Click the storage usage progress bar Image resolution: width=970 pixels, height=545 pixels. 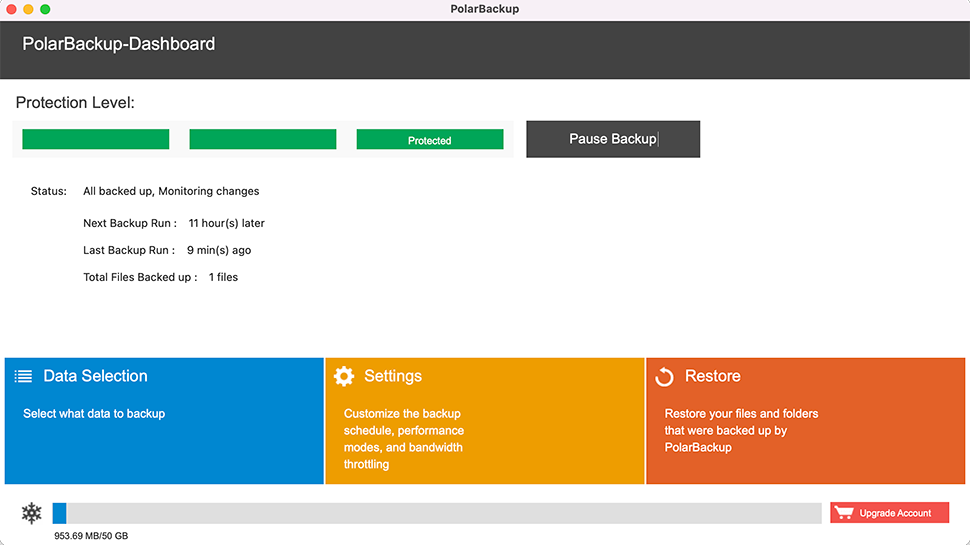tap(437, 513)
